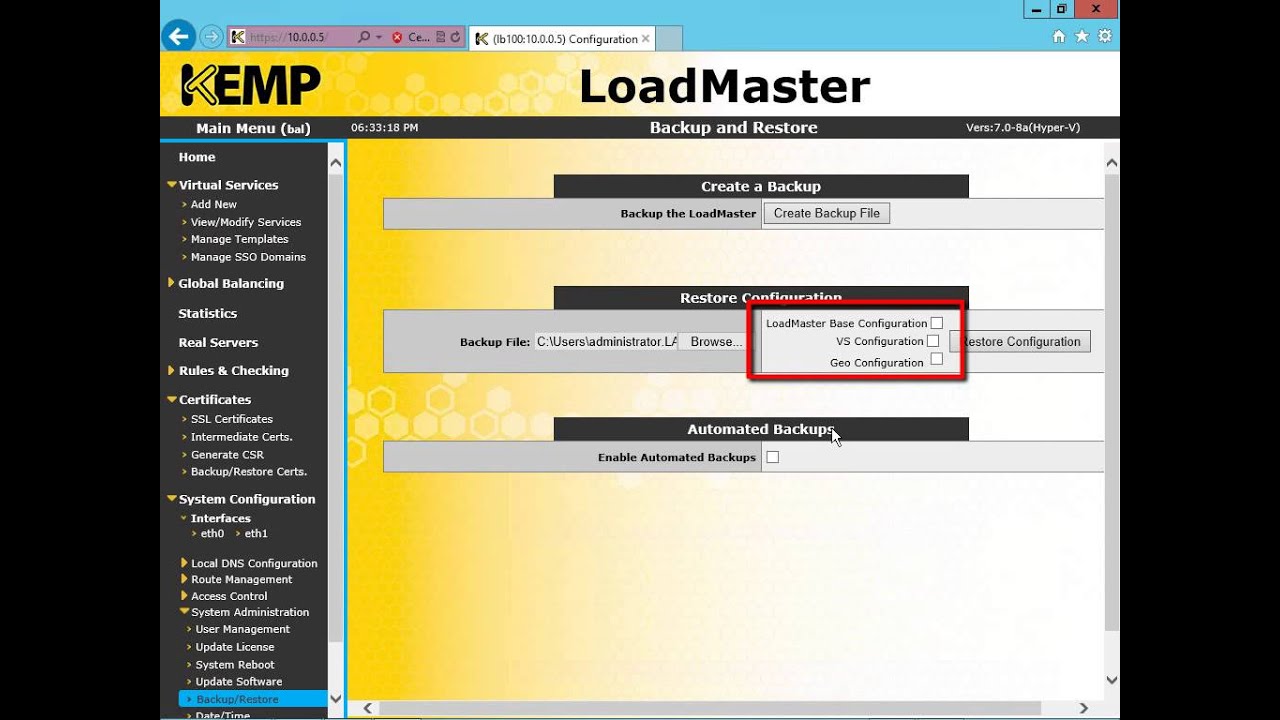Click the KEMP logo
This screenshot has width=1280, height=720.
click(250, 85)
